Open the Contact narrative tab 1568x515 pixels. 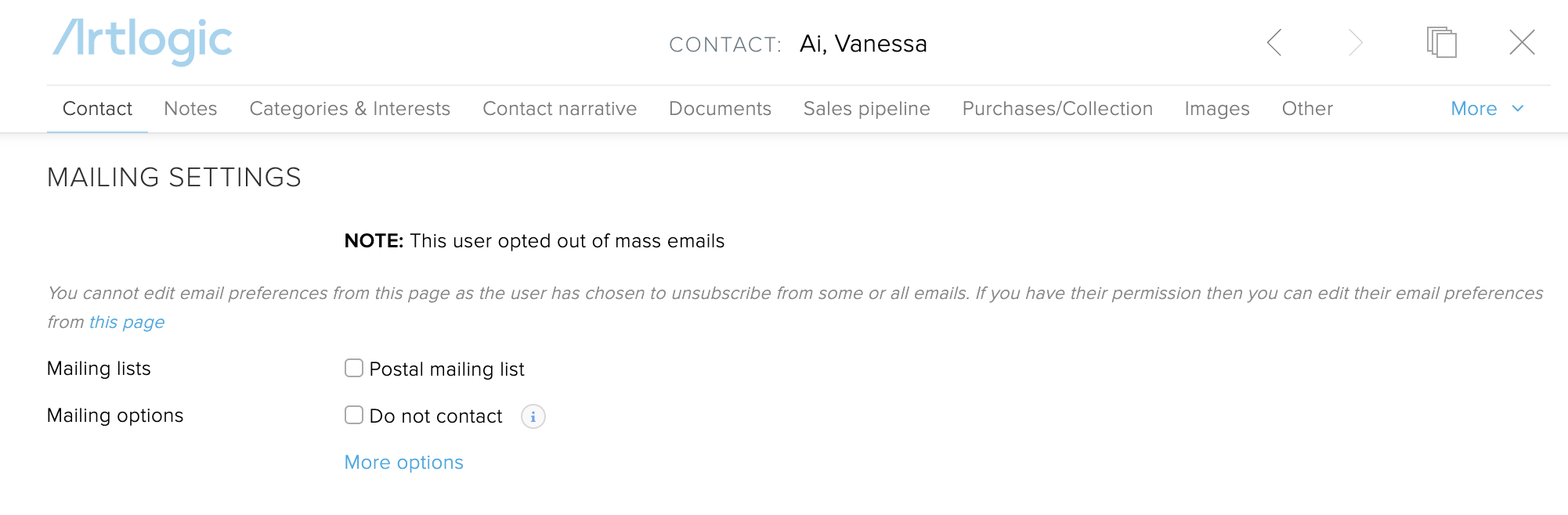coord(560,109)
